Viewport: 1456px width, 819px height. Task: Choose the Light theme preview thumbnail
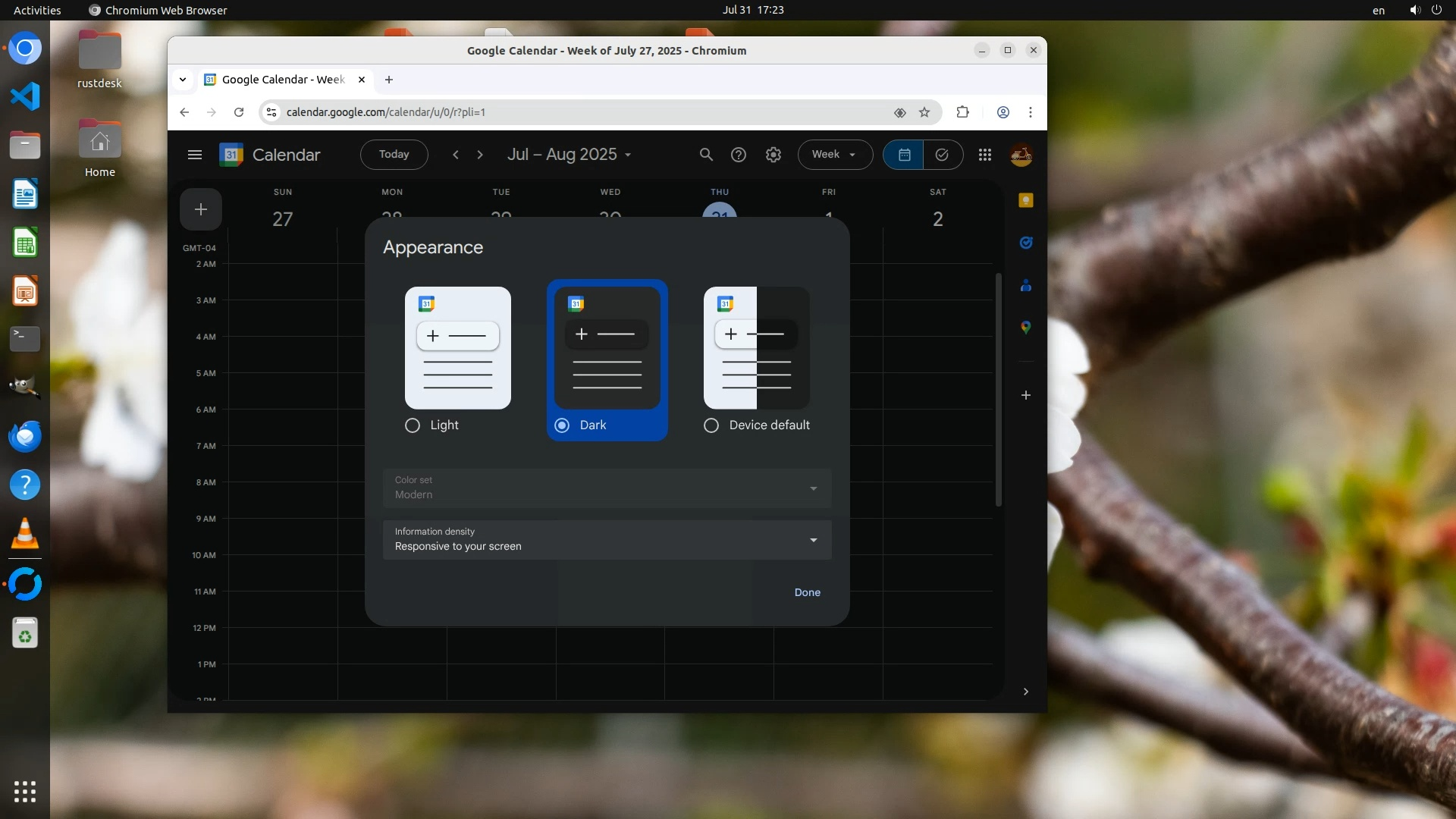tap(457, 347)
